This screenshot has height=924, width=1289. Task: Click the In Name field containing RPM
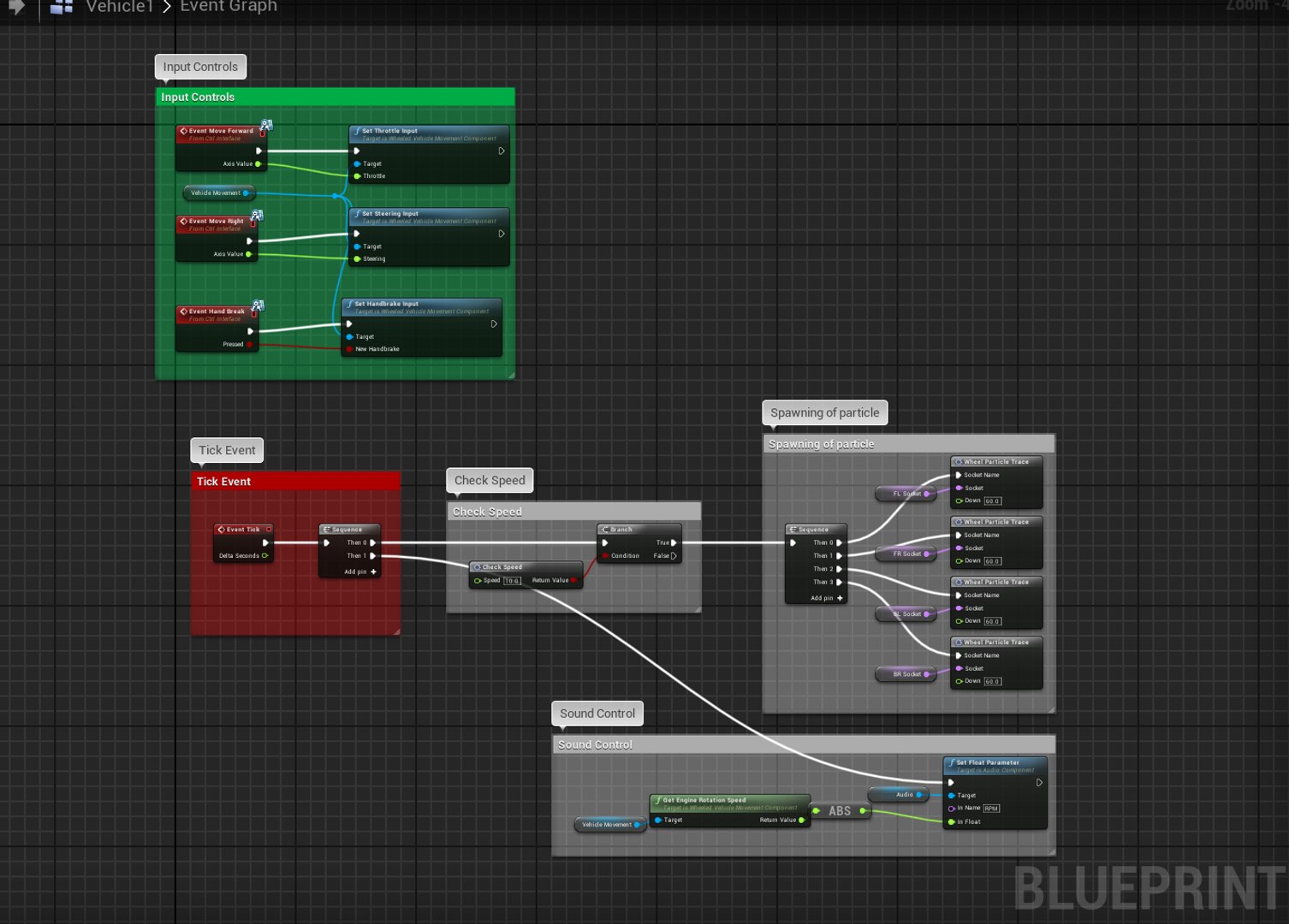991,808
